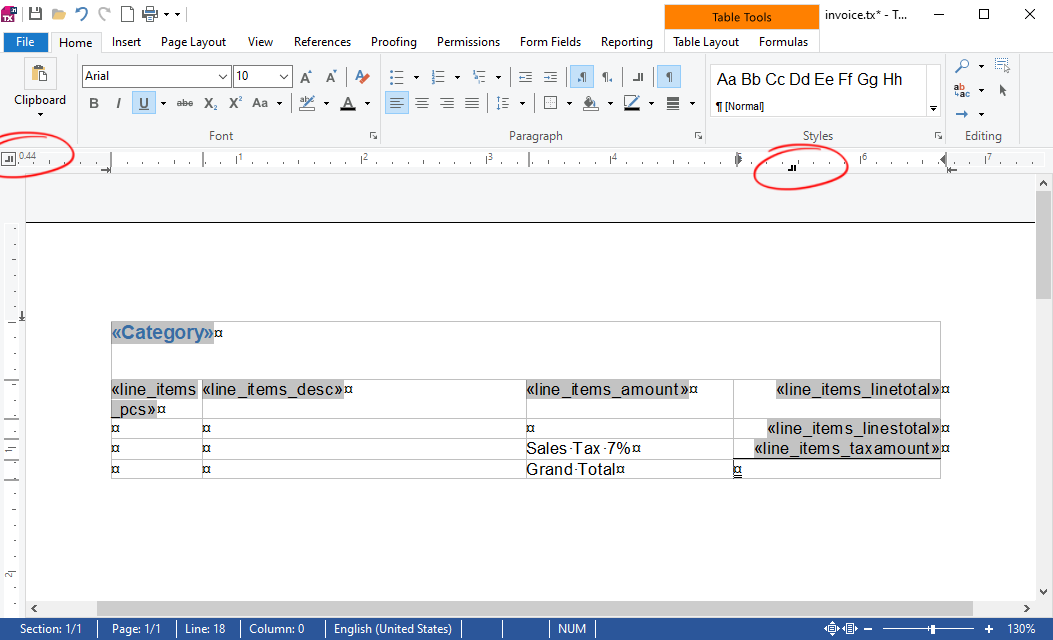
Task: Switch to the Insert tab
Action: 126,42
